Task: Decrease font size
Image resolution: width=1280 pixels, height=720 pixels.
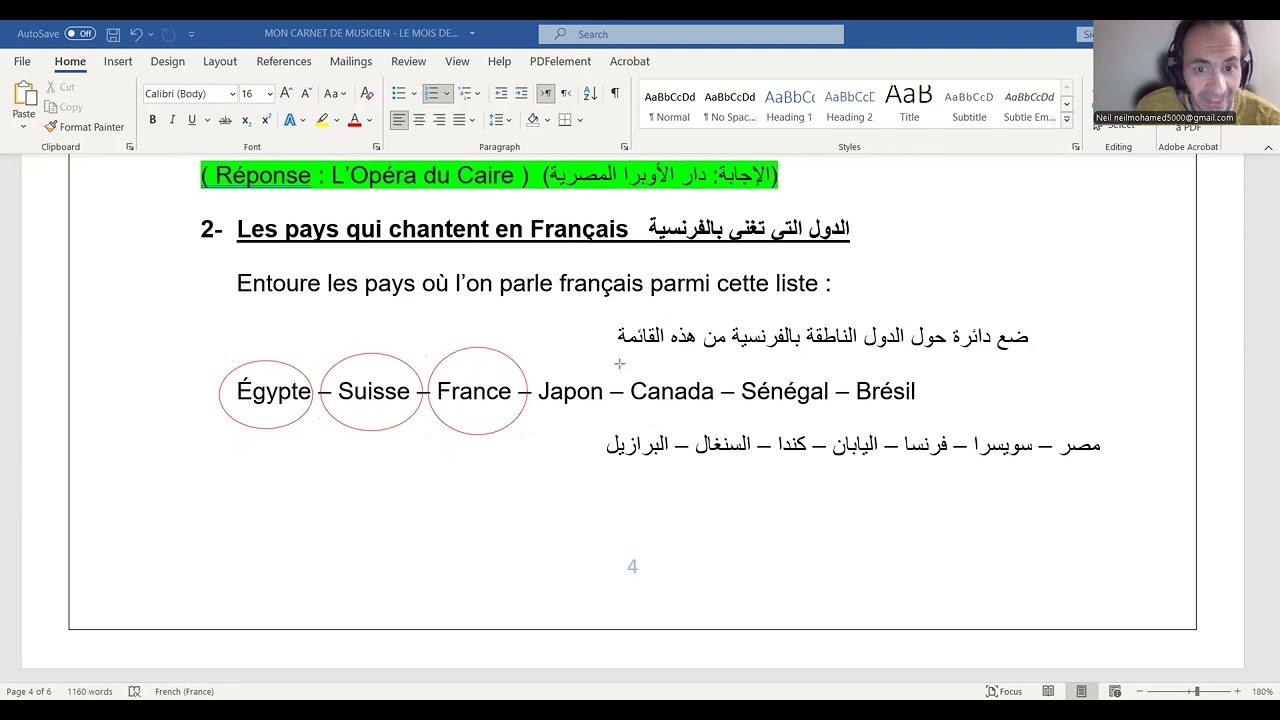Action: click(x=307, y=93)
